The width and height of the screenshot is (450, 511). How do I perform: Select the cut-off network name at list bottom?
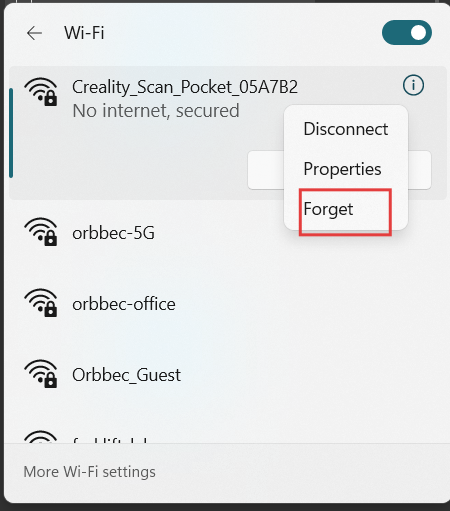coord(110,440)
